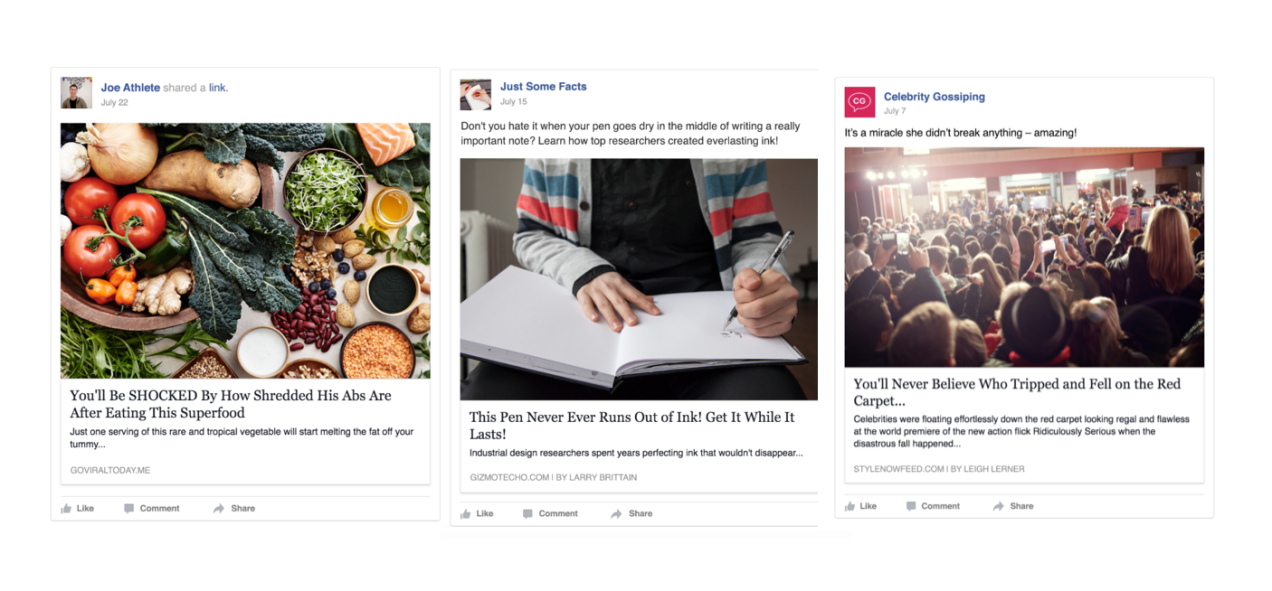Like the Celebrity Gossiping post
Viewport: 1272px width, 591px height.
pos(860,506)
